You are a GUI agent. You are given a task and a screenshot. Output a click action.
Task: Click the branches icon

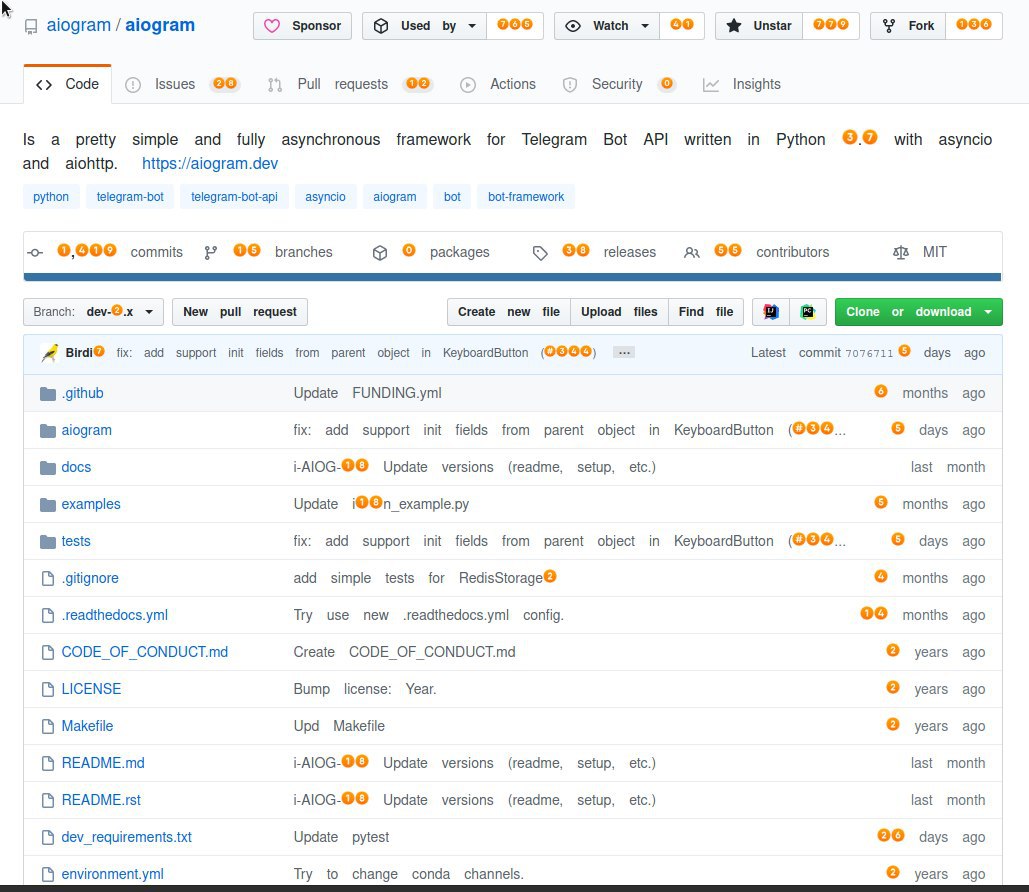pyautogui.click(x=211, y=253)
